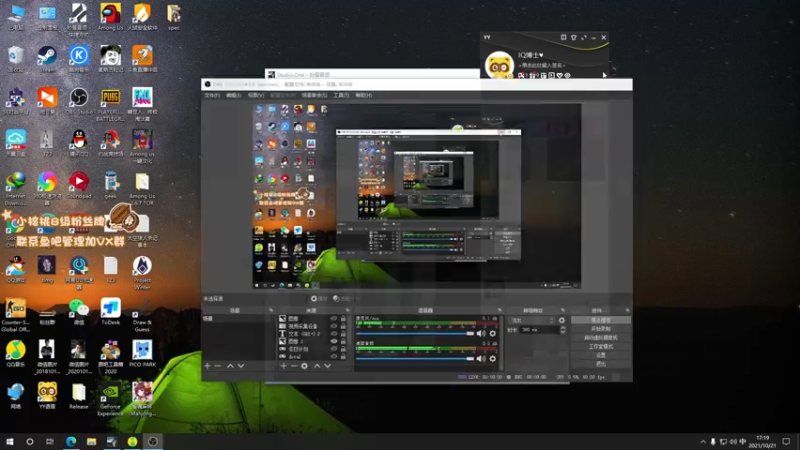Toggle the lock on the 图像 2 source
This screenshot has height=450, width=800.
pyautogui.click(x=343, y=341)
